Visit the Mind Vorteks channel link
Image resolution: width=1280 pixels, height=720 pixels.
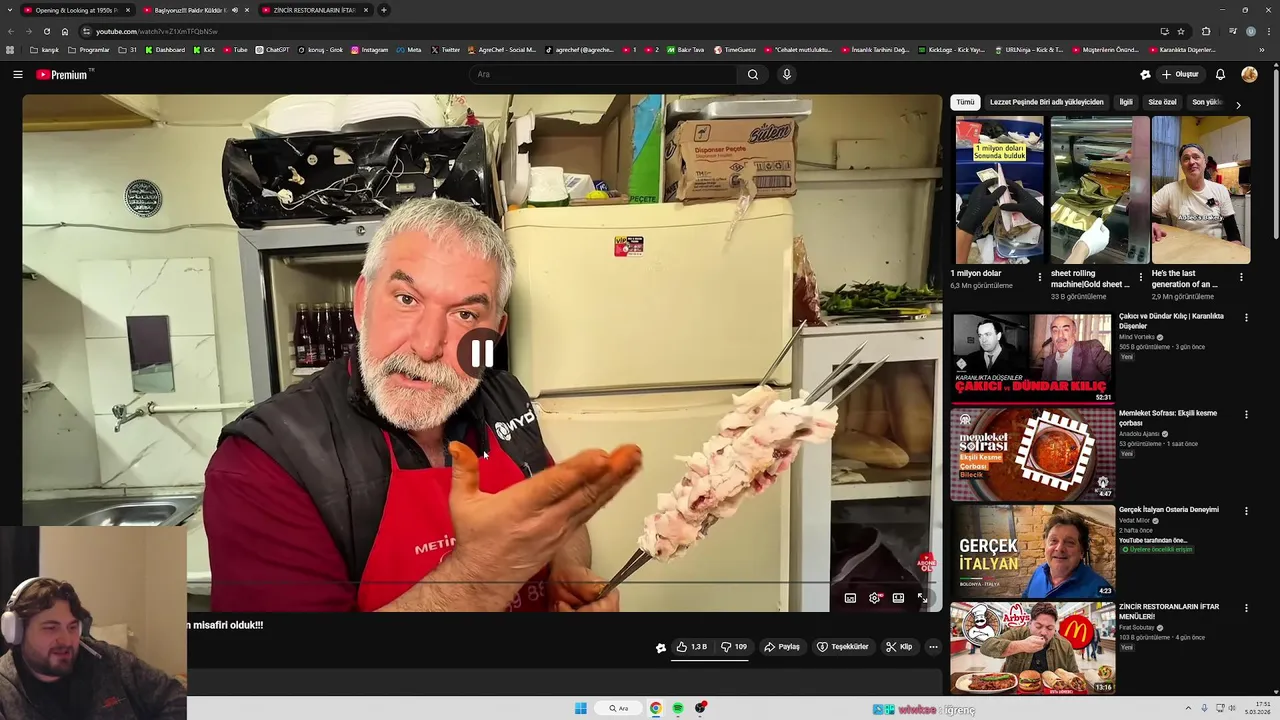point(1137,337)
